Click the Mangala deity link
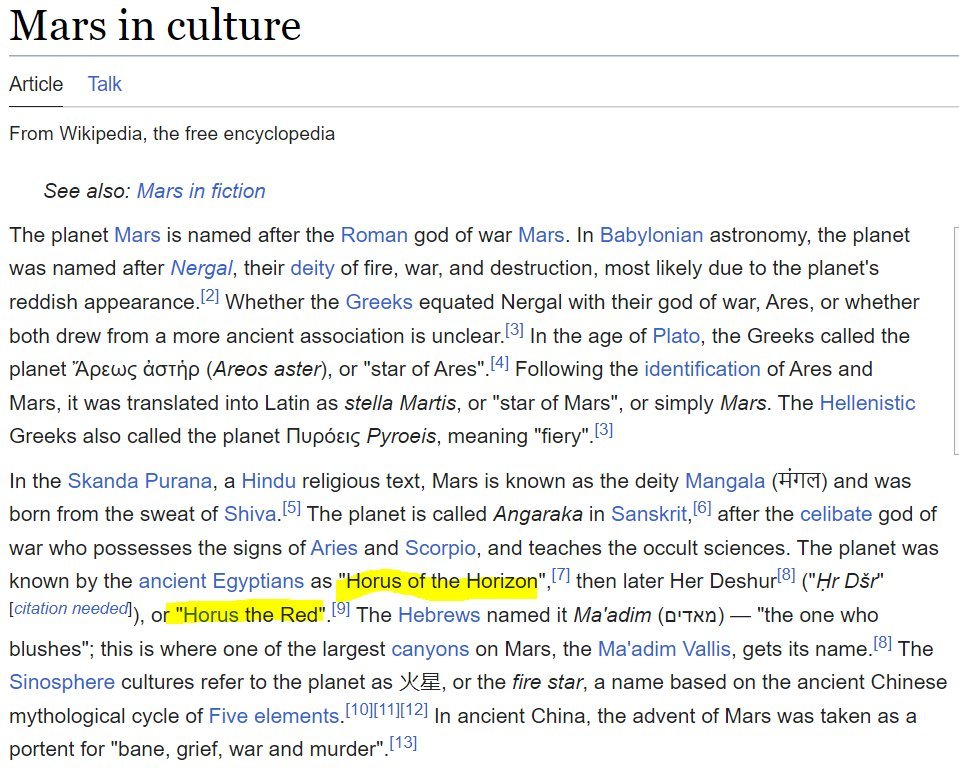This screenshot has width=959, height=780. click(725, 481)
